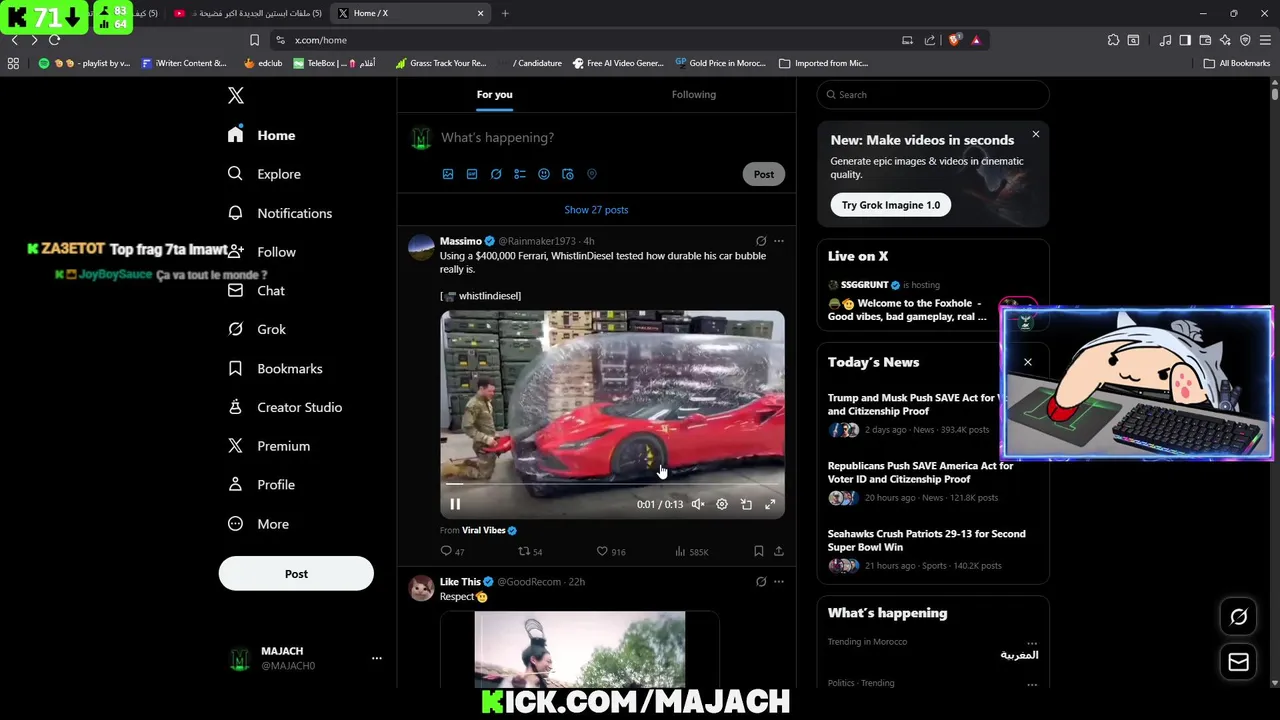
Task: Open SSGGRUNT live Foxhole broadcast
Action: (910, 300)
